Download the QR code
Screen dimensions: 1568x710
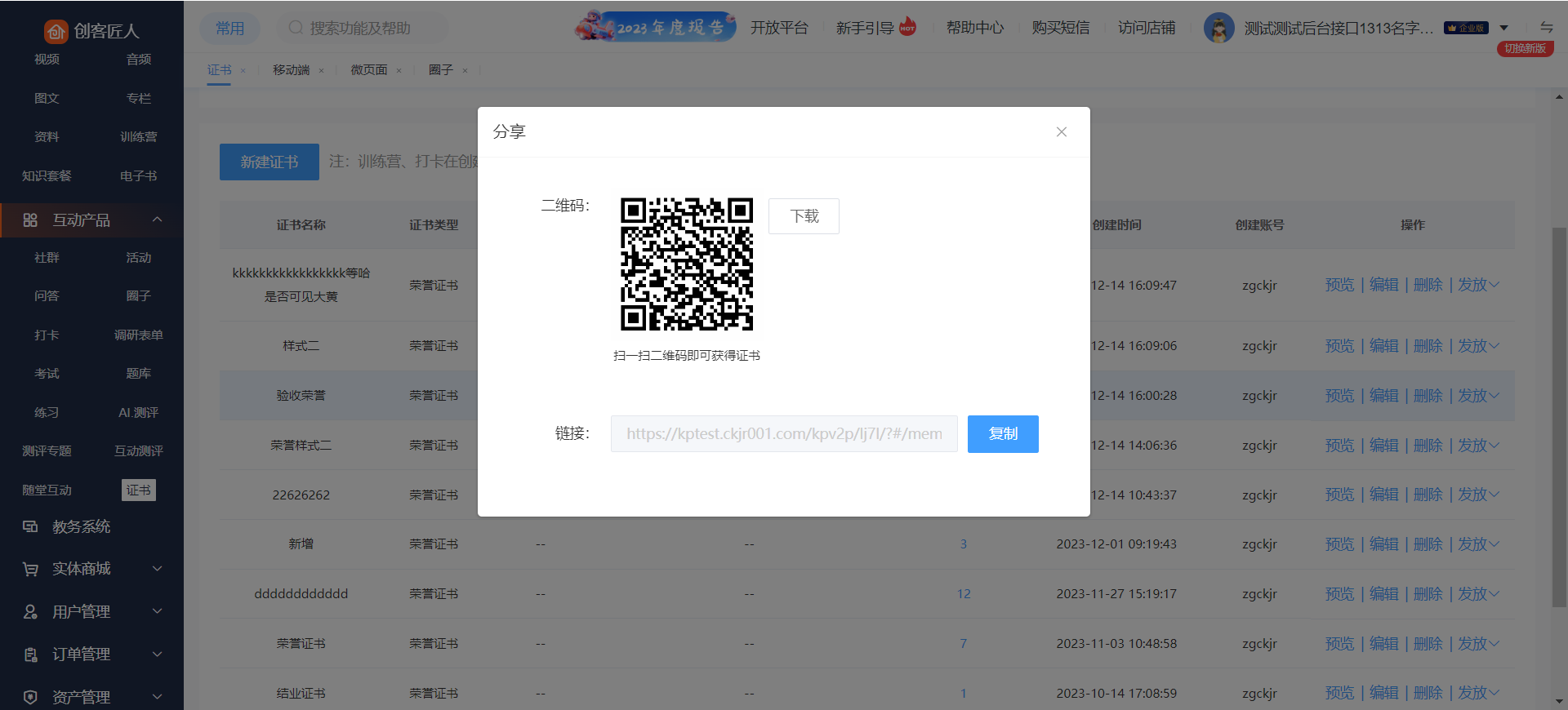click(804, 216)
